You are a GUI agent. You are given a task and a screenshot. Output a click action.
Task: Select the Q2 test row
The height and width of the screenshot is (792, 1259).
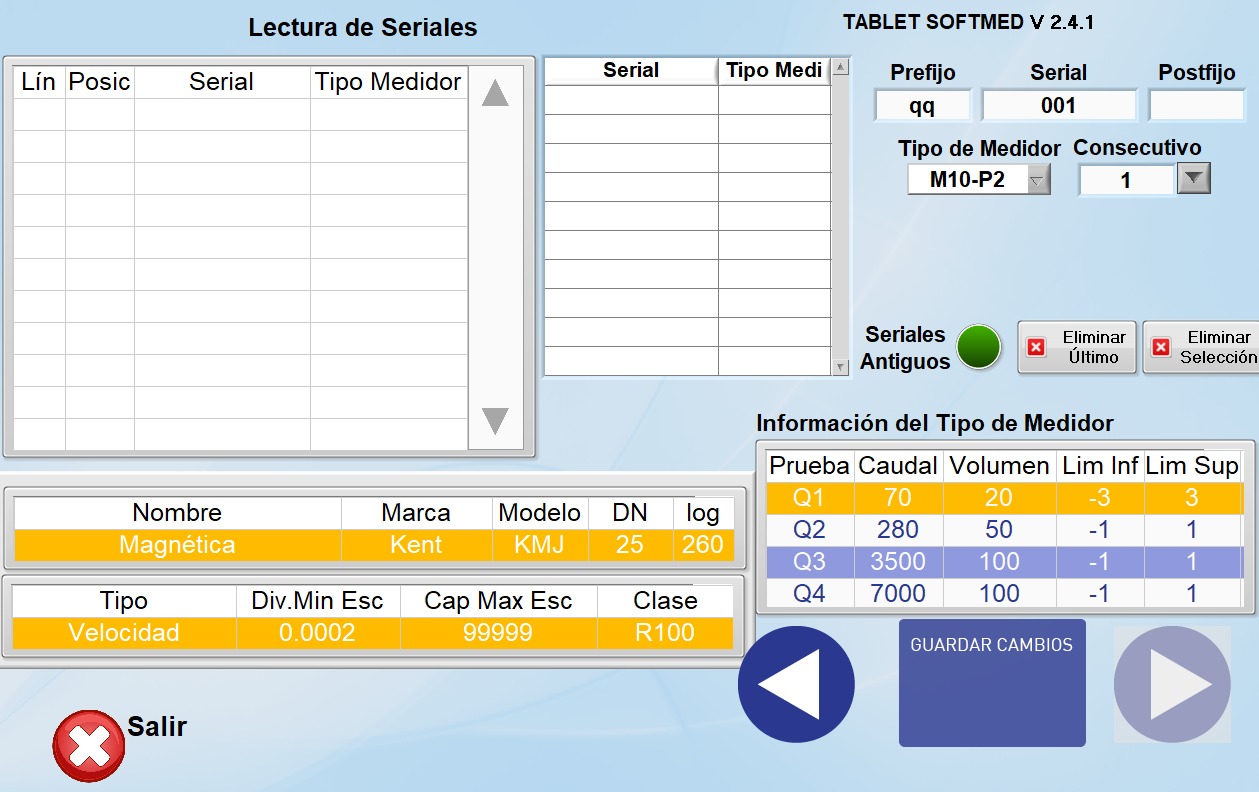1005,530
